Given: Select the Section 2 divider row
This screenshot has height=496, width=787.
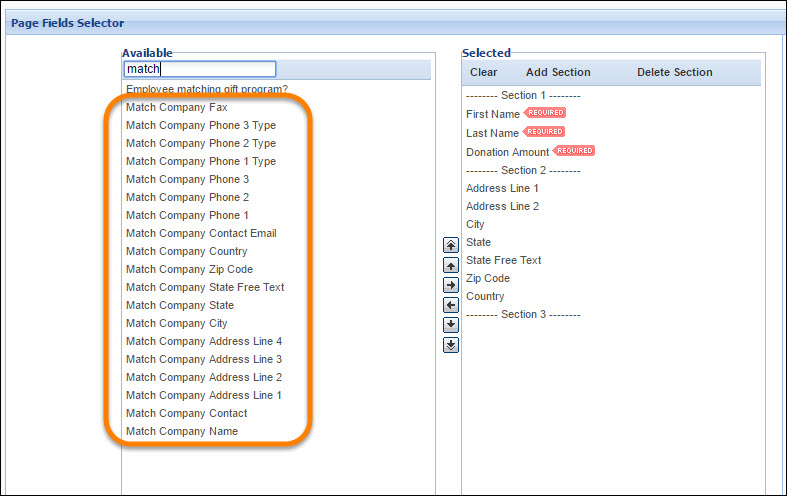Looking at the screenshot, I should pos(523,171).
